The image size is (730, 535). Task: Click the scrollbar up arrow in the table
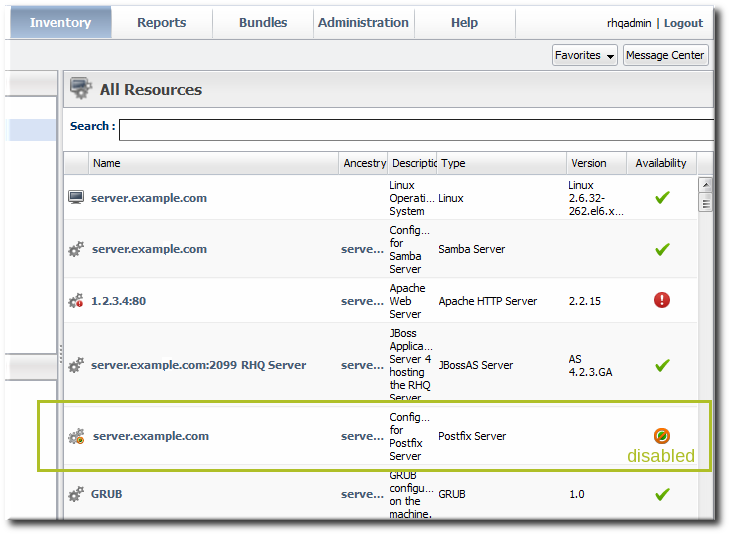coord(705,185)
